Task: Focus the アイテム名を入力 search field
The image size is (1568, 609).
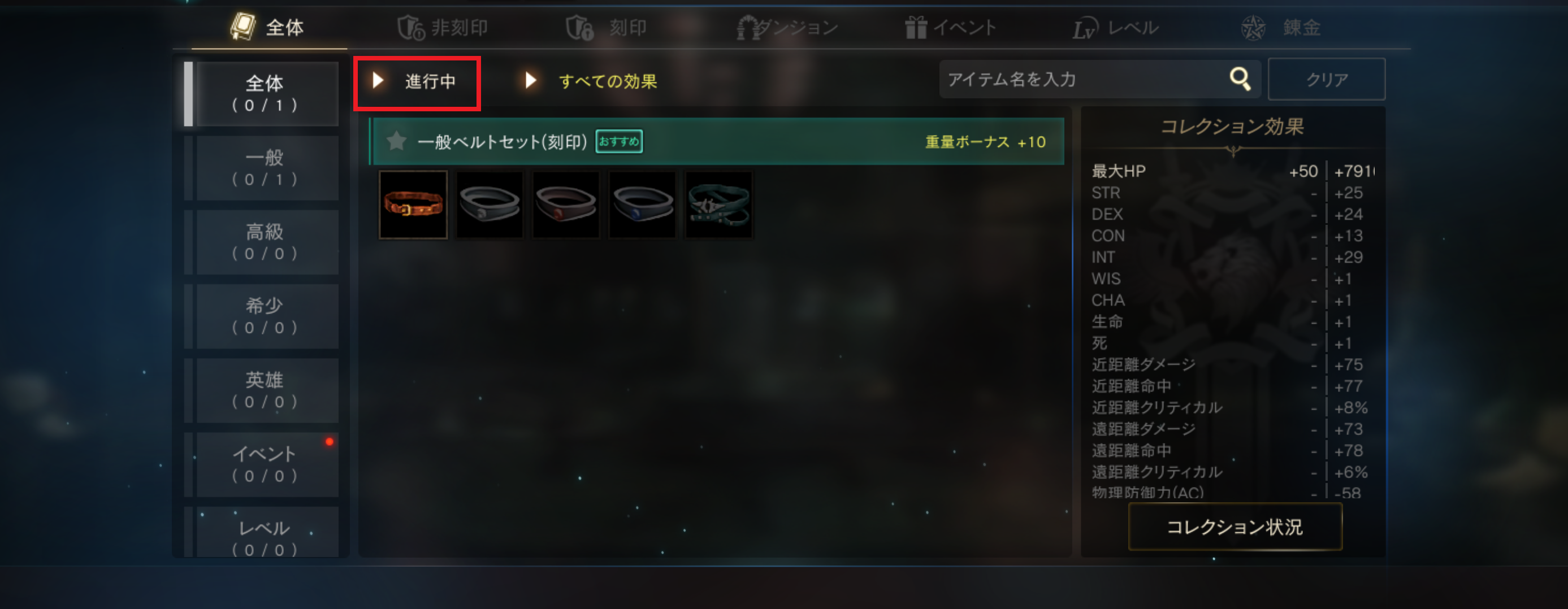Action: [1084, 79]
